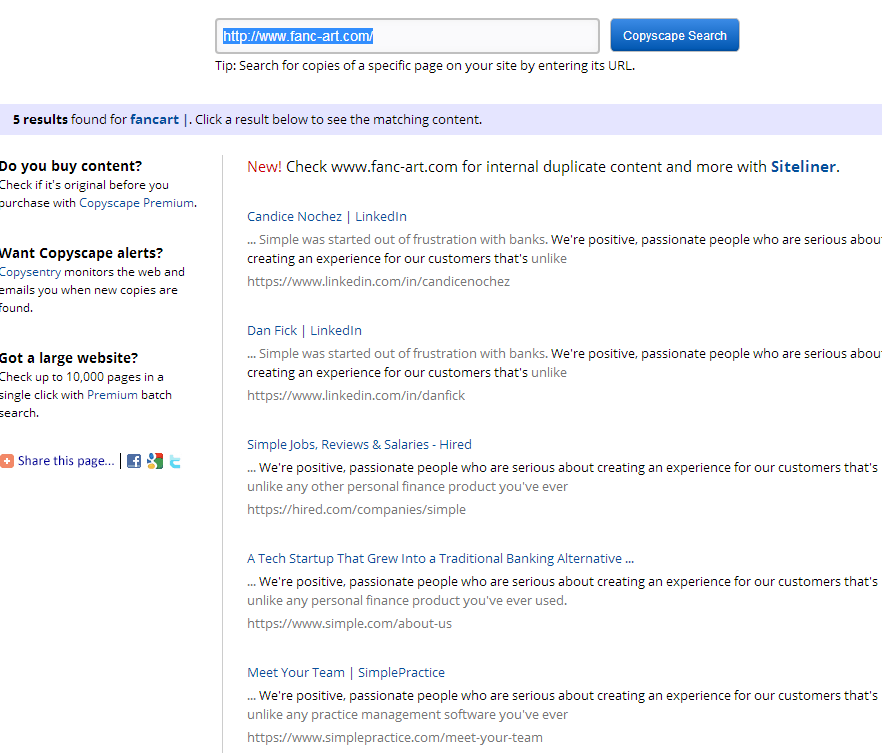Screen dimensions: 882x753
Task: Open the Dan Fick LinkedIn result
Action: coord(304,331)
